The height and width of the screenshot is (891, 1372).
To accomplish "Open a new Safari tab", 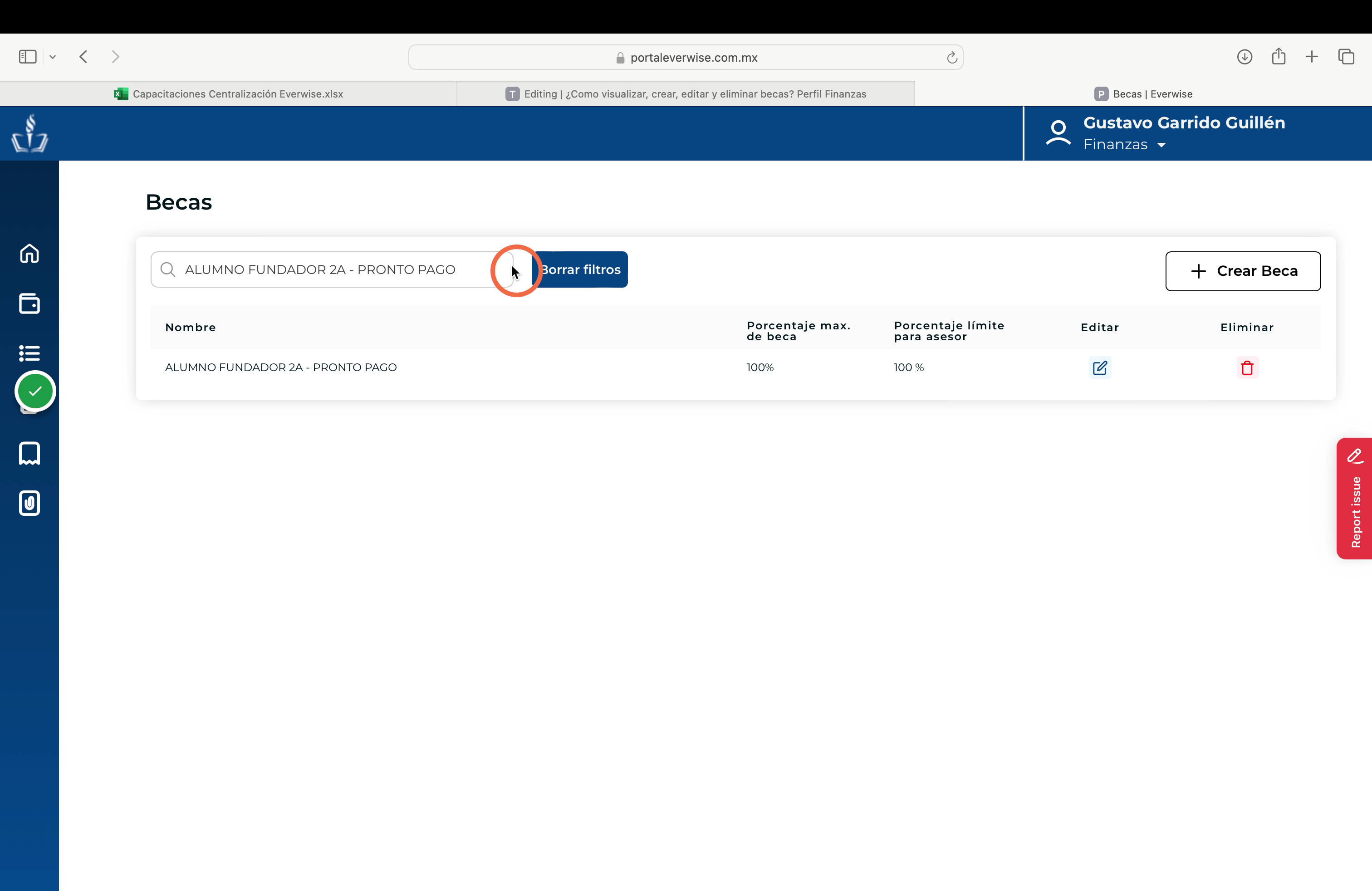I will tap(1312, 56).
